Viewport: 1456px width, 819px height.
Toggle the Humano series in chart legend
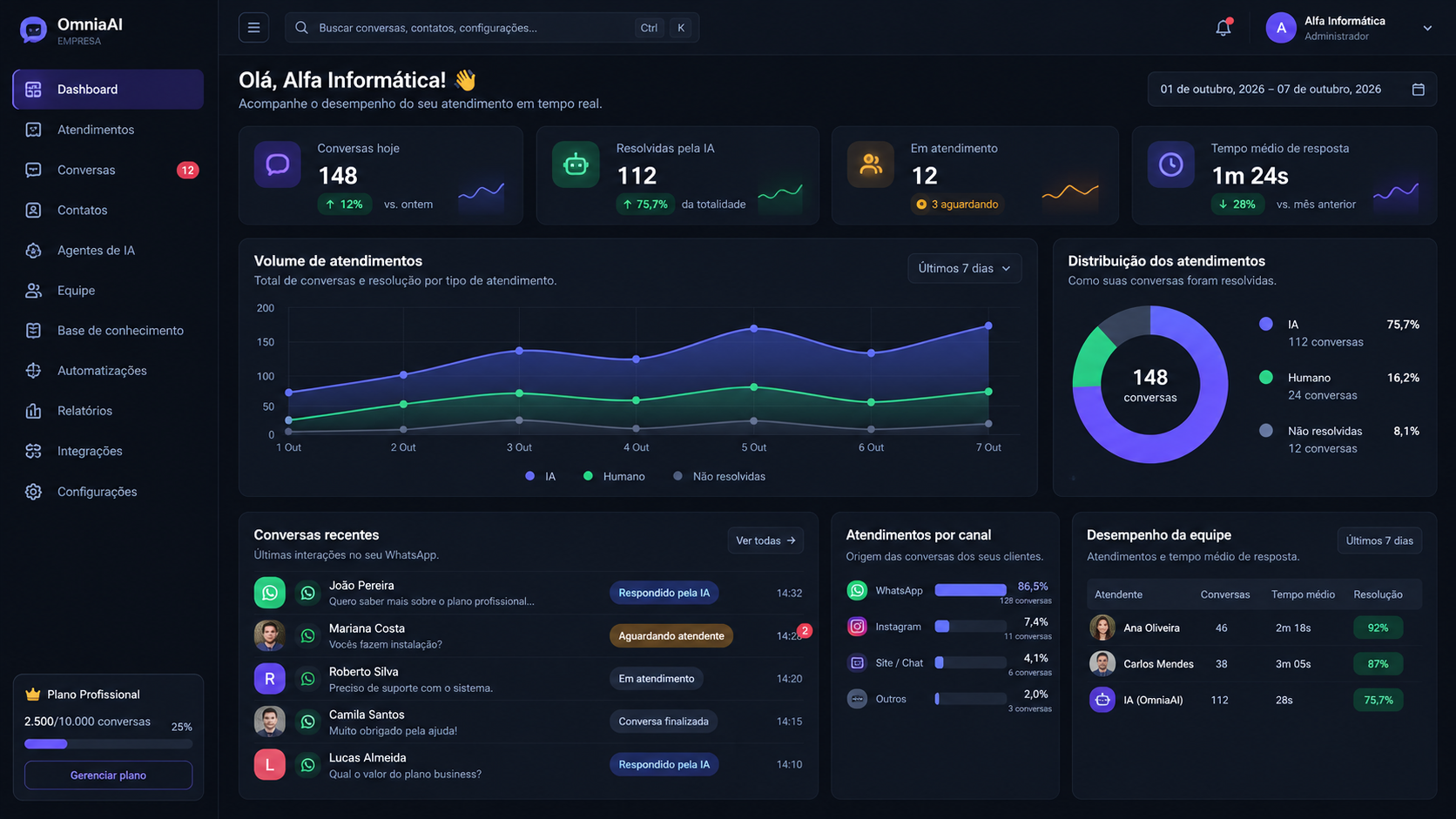point(614,477)
